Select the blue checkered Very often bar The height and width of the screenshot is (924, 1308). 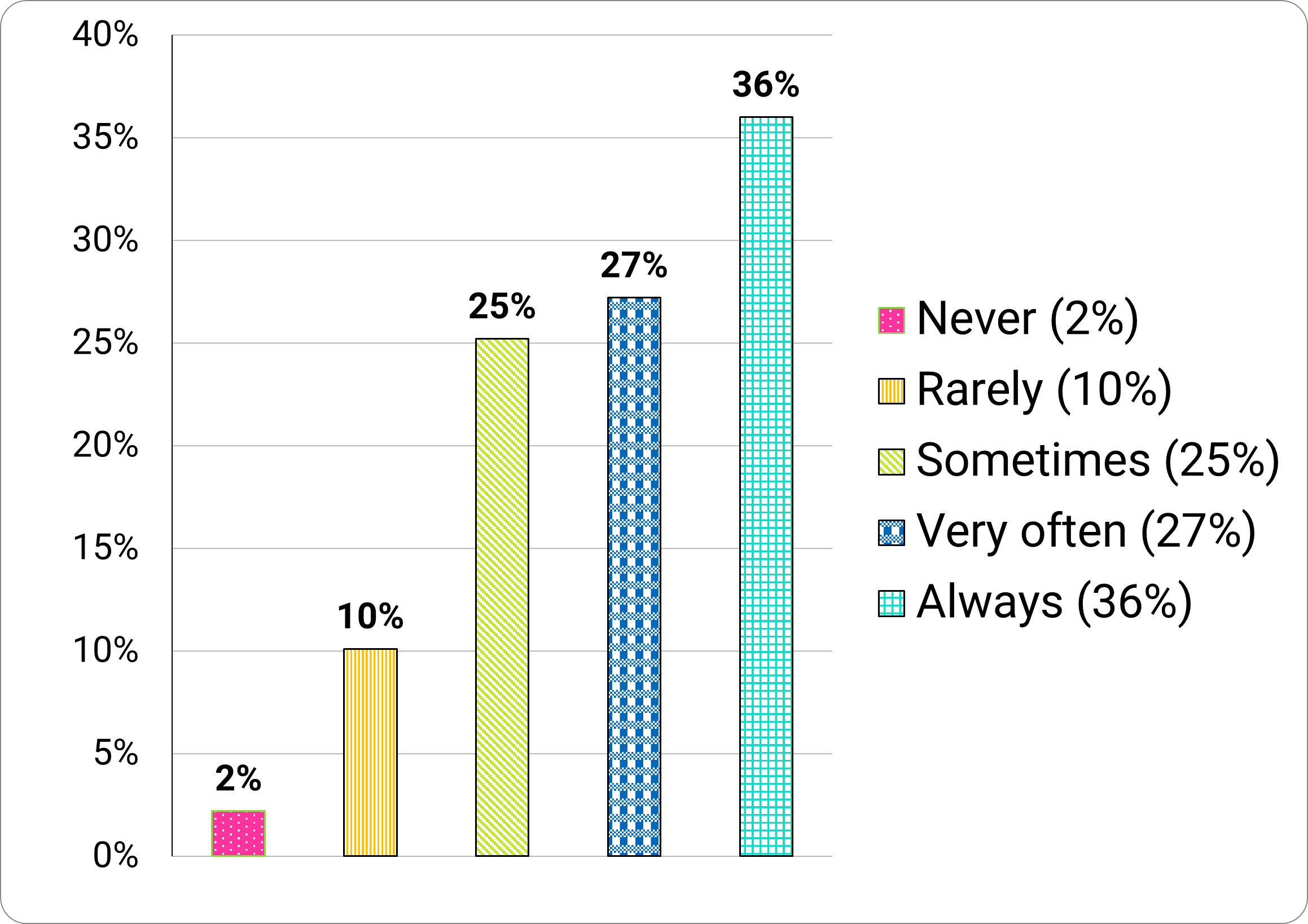634,577
